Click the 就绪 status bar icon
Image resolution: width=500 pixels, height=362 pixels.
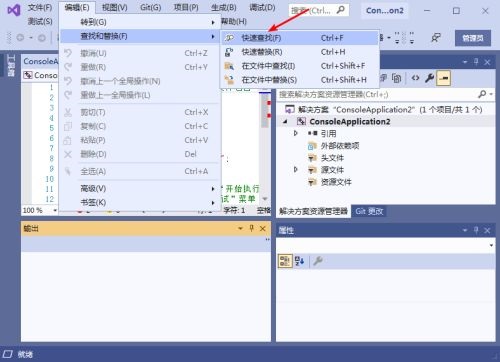point(7,354)
